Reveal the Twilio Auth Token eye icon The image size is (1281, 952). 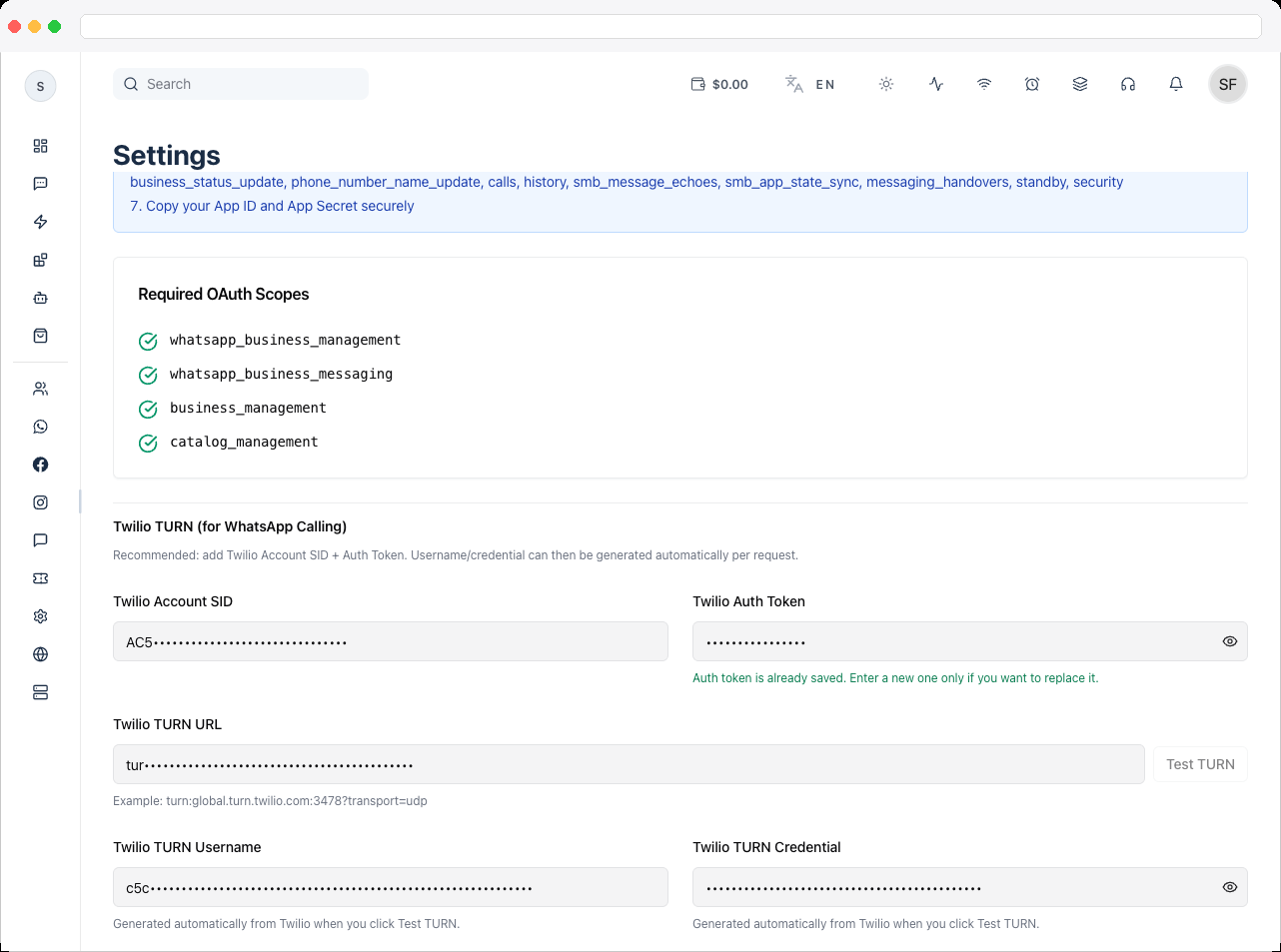(x=1230, y=641)
